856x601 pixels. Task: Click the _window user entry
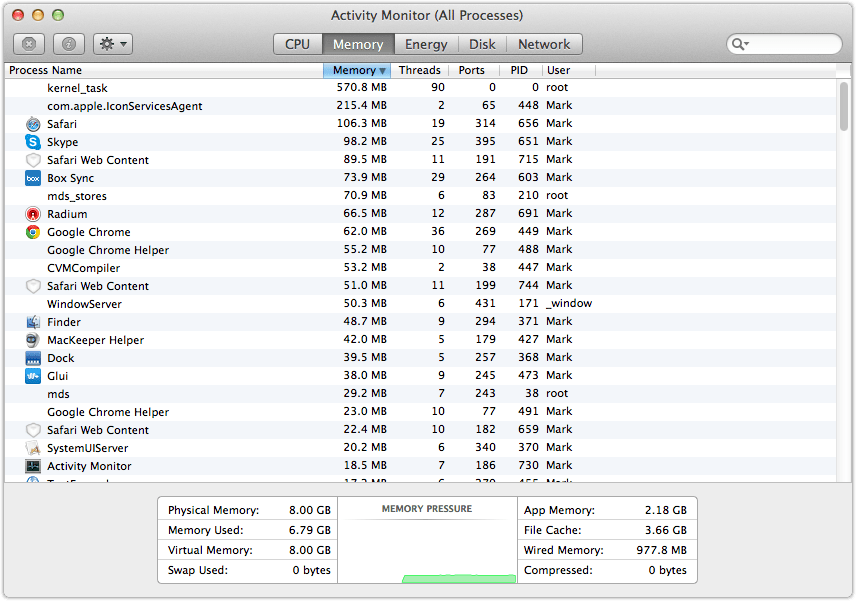(x=569, y=304)
